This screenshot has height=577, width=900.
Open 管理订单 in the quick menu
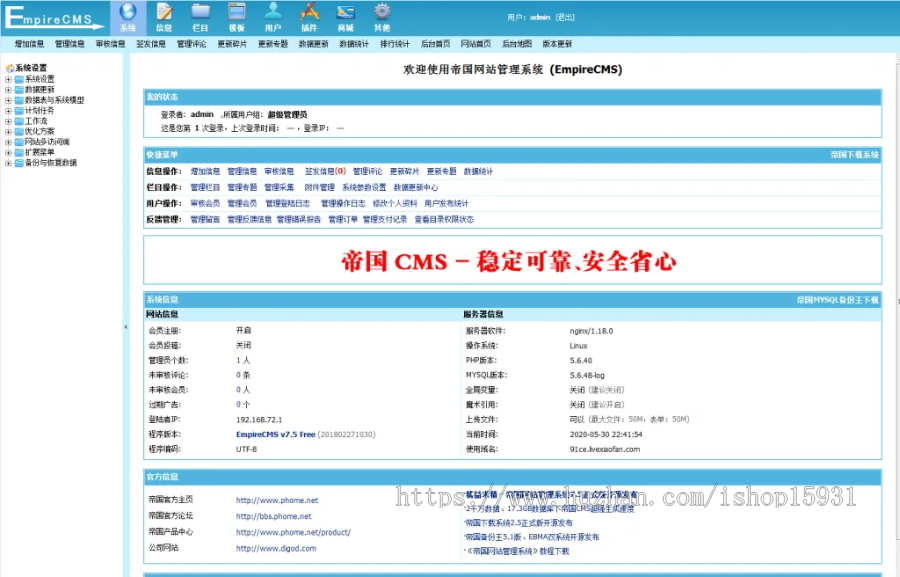coord(343,219)
